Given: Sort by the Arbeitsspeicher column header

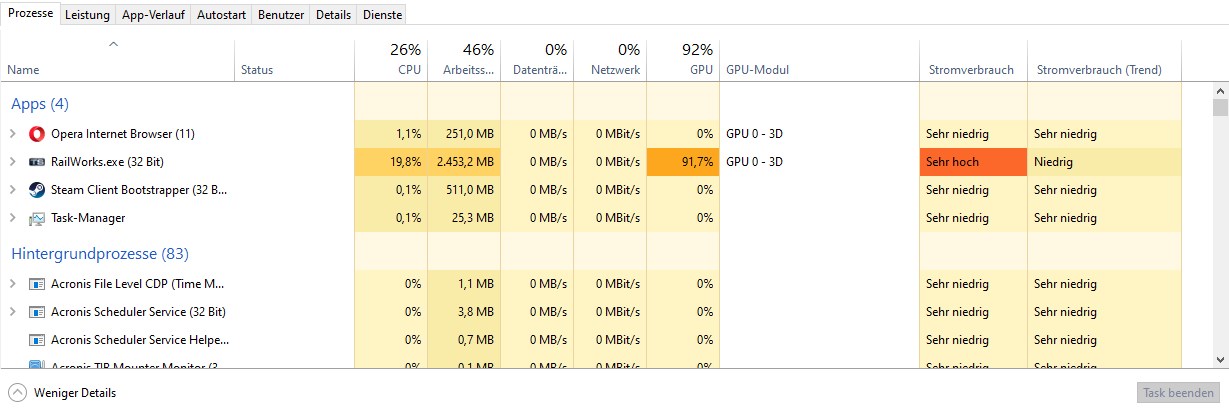Looking at the screenshot, I should pyautogui.click(x=464, y=60).
